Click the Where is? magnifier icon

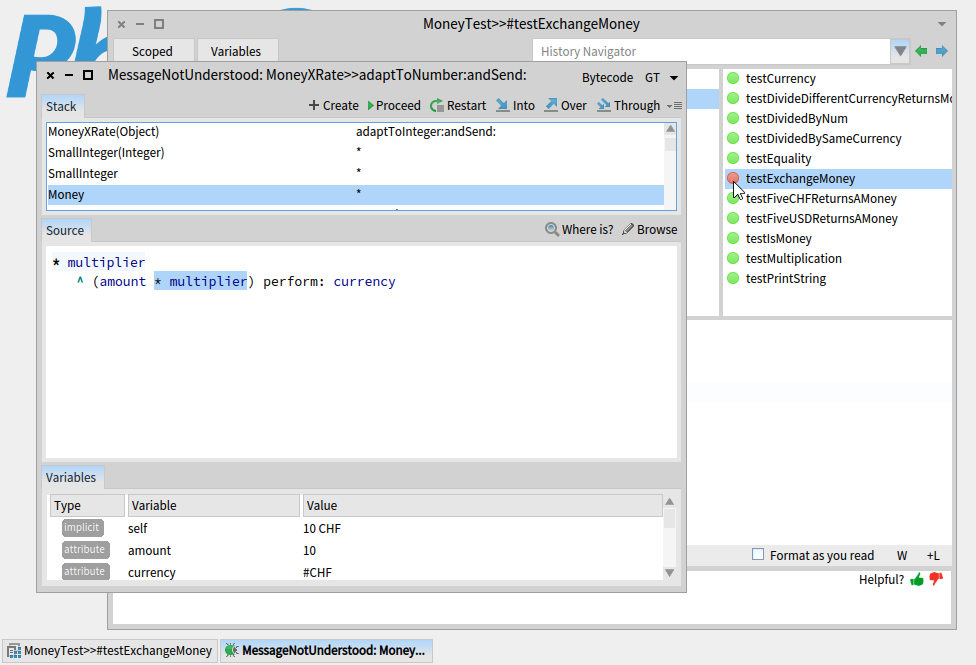click(551, 229)
